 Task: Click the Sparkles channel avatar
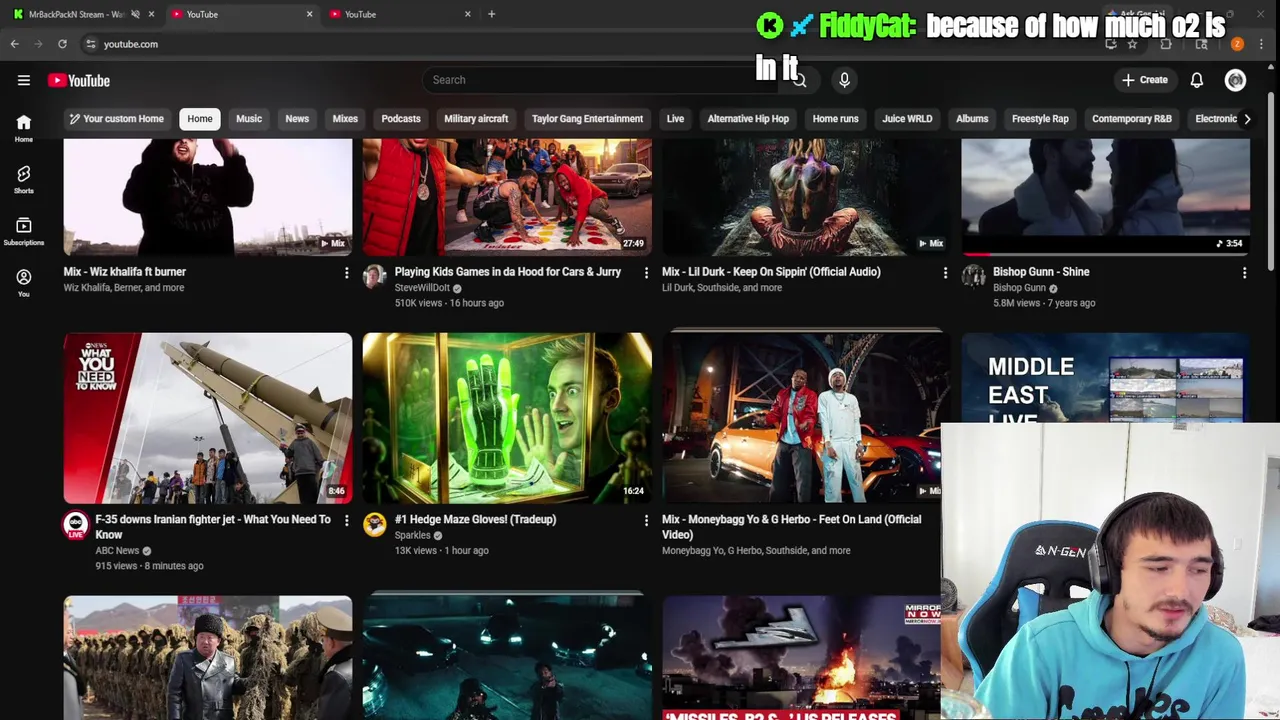375,525
